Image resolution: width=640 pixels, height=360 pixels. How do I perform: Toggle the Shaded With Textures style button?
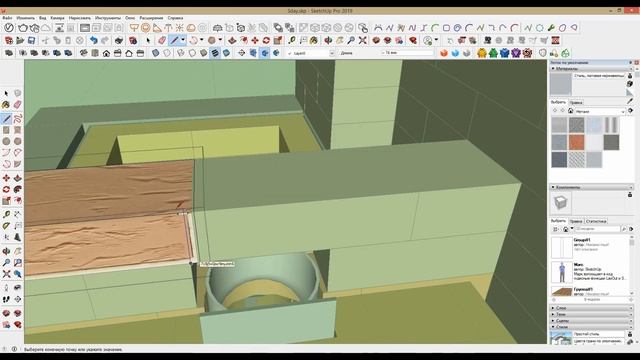(x=215, y=53)
